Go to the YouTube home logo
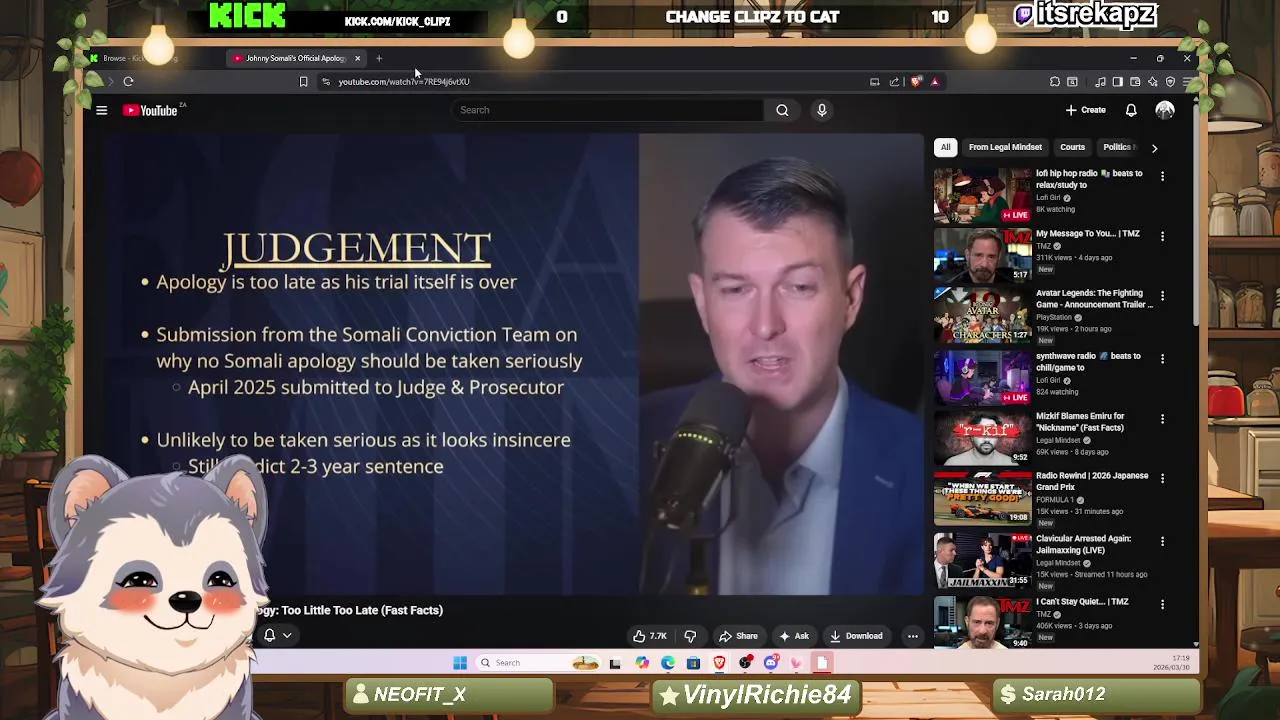This screenshot has height=720, width=1280. tap(150, 110)
